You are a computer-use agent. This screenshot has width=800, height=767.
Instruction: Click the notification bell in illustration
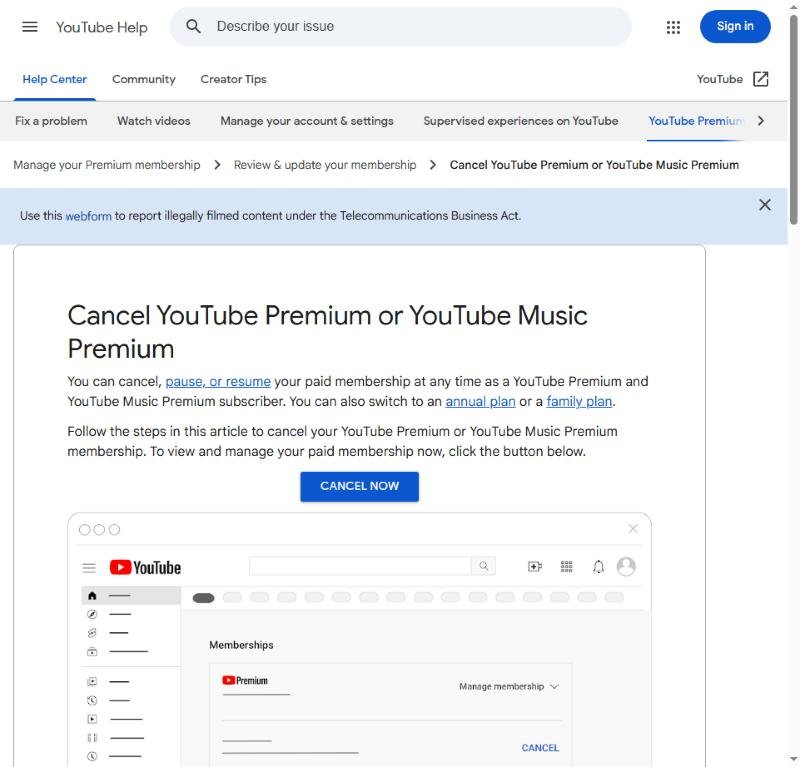pos(598,566)
